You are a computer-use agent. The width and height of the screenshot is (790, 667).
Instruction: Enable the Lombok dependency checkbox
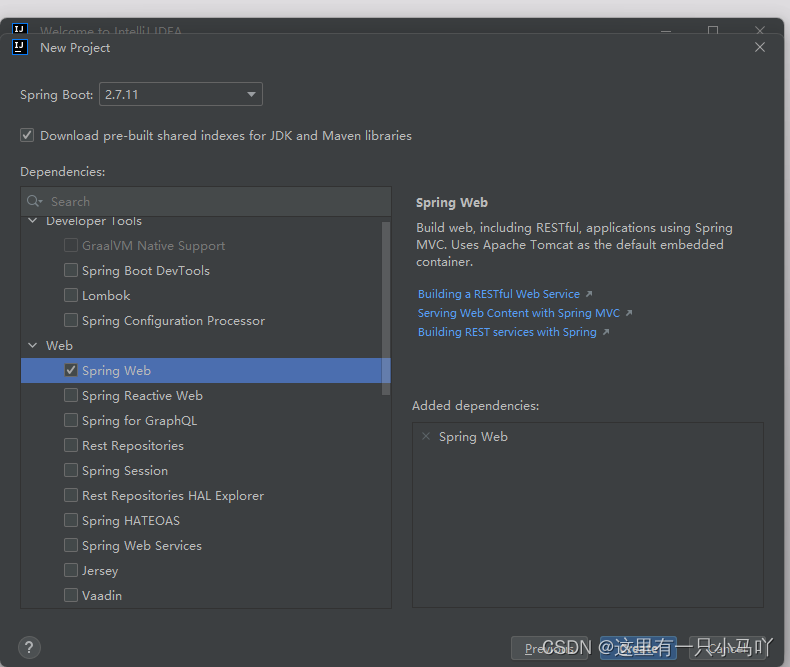pyautogui.click(x=71, y=295)
